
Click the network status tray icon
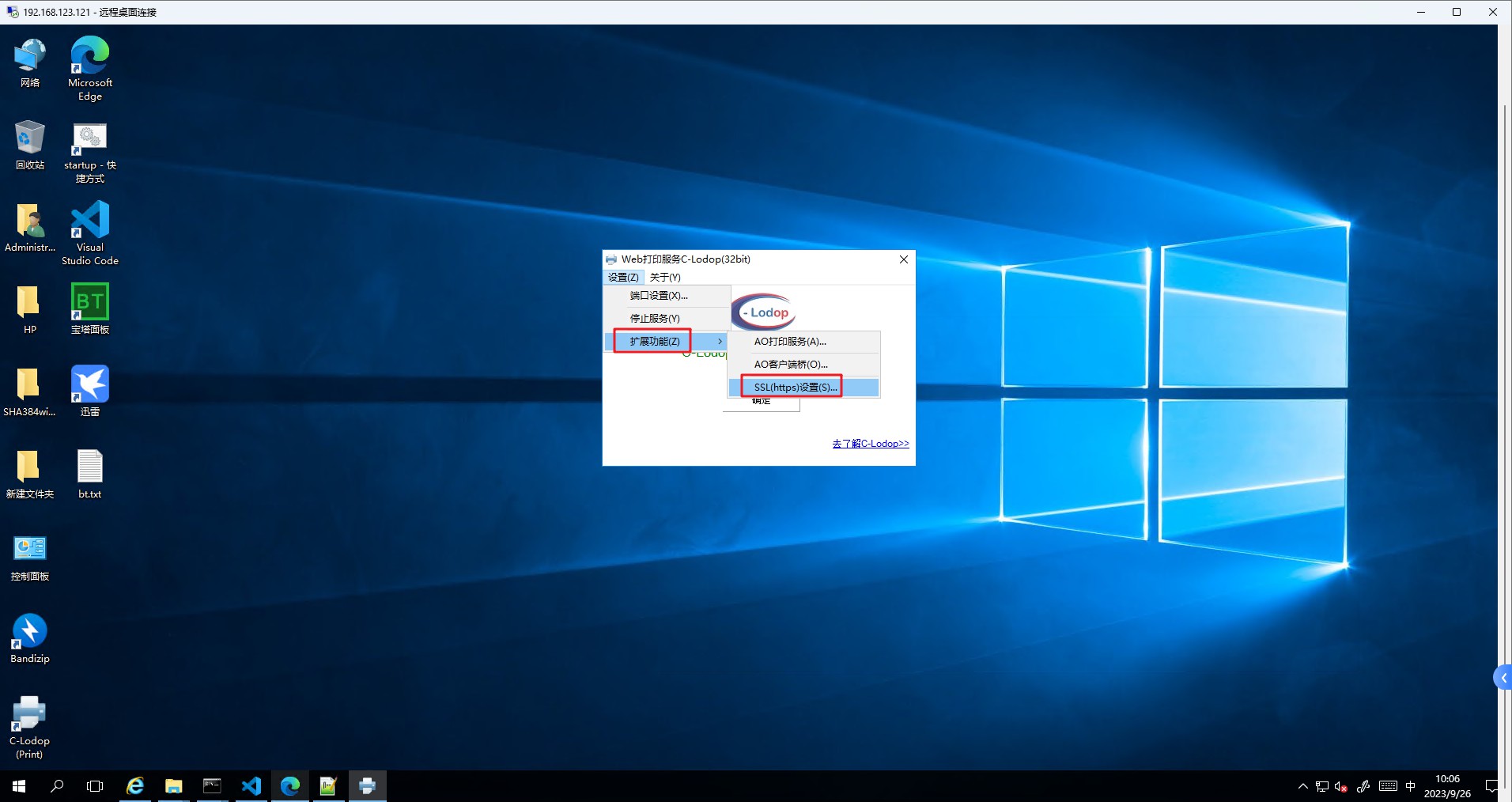pyautogui.click(x=1322, y=786)
